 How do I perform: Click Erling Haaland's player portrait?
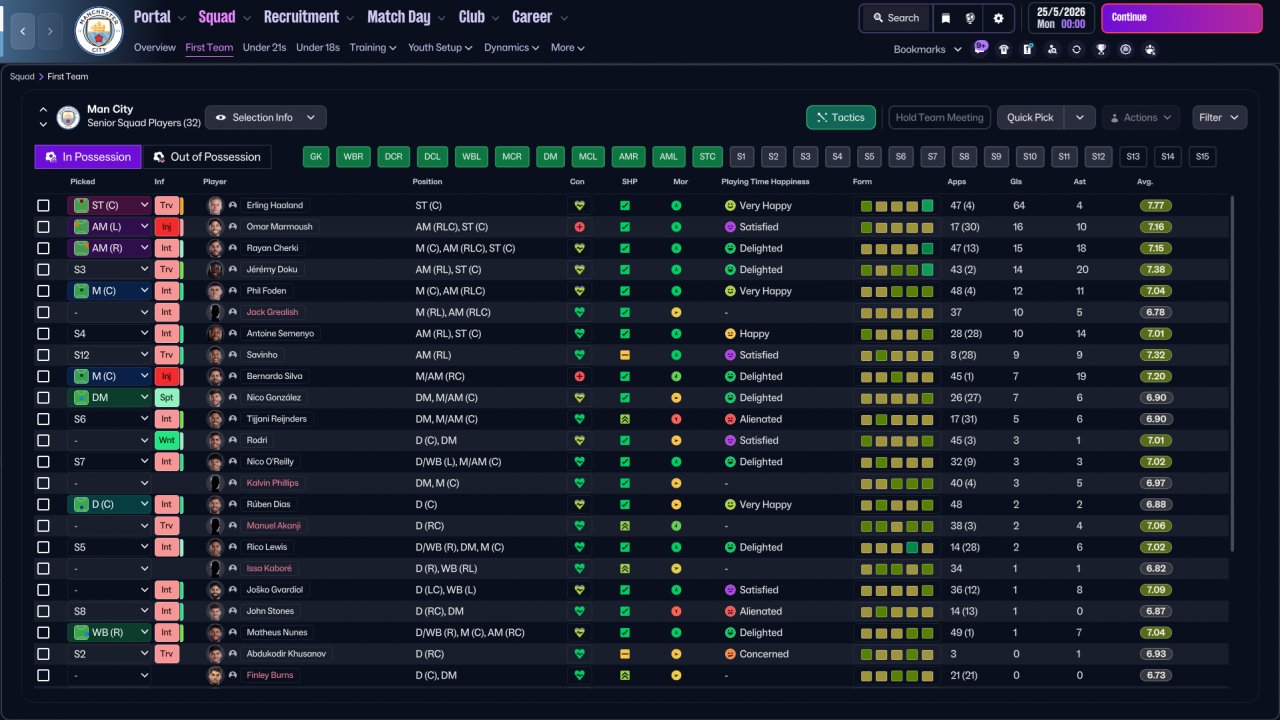[215, 206]
